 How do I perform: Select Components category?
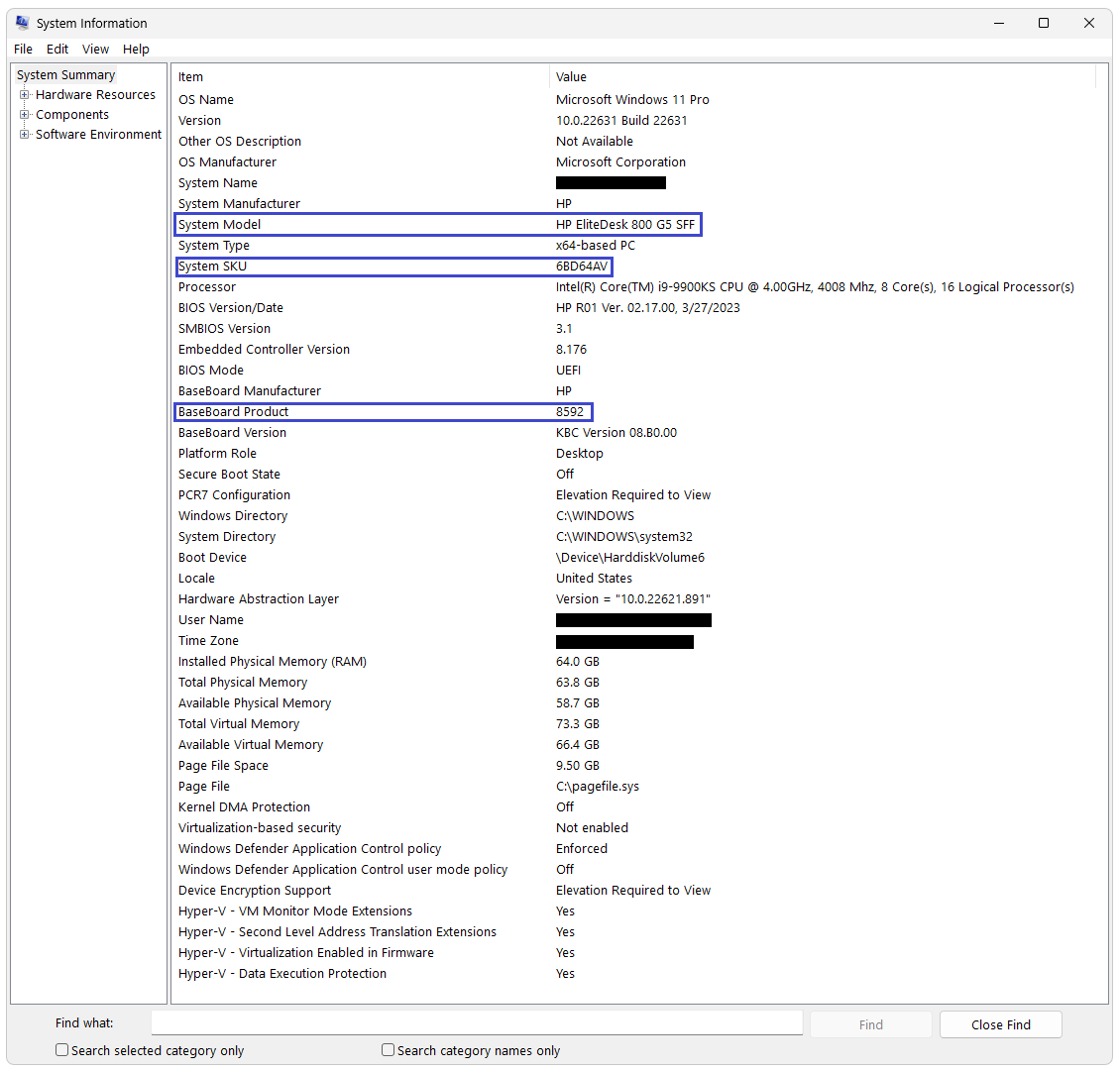pyautogui.click(x=72, y=115)
